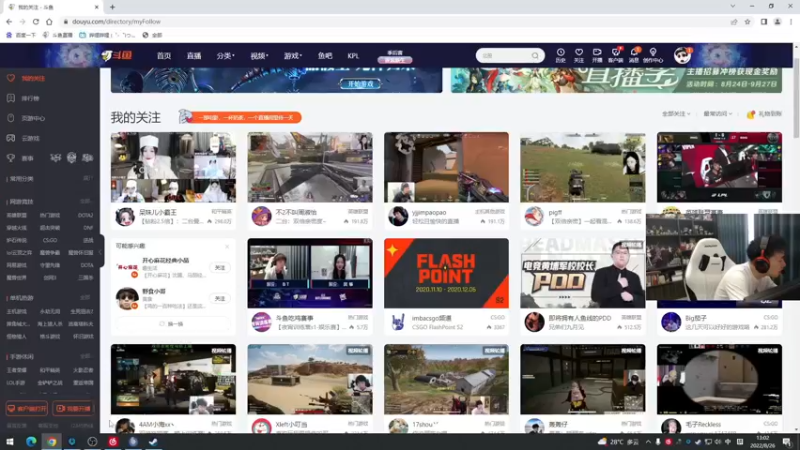This screenshot has height=450, width=800.
Task: Click the taskbar clock showing 13:02
Action: [x=762, y=441]
